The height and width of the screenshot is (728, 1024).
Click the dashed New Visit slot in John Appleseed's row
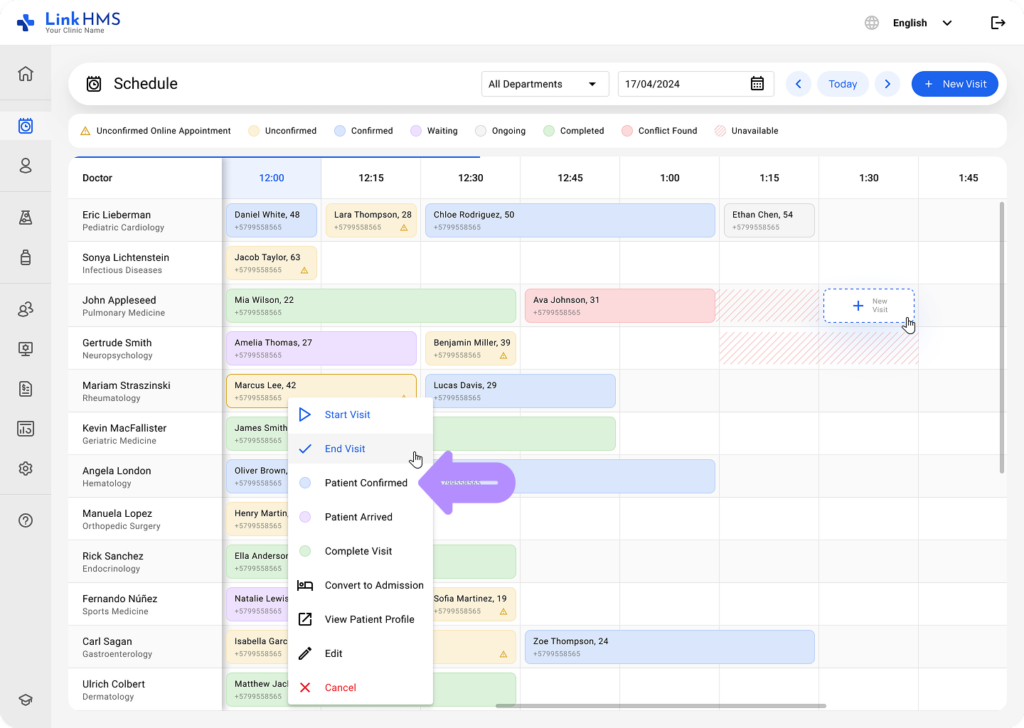tap(869, 306)
